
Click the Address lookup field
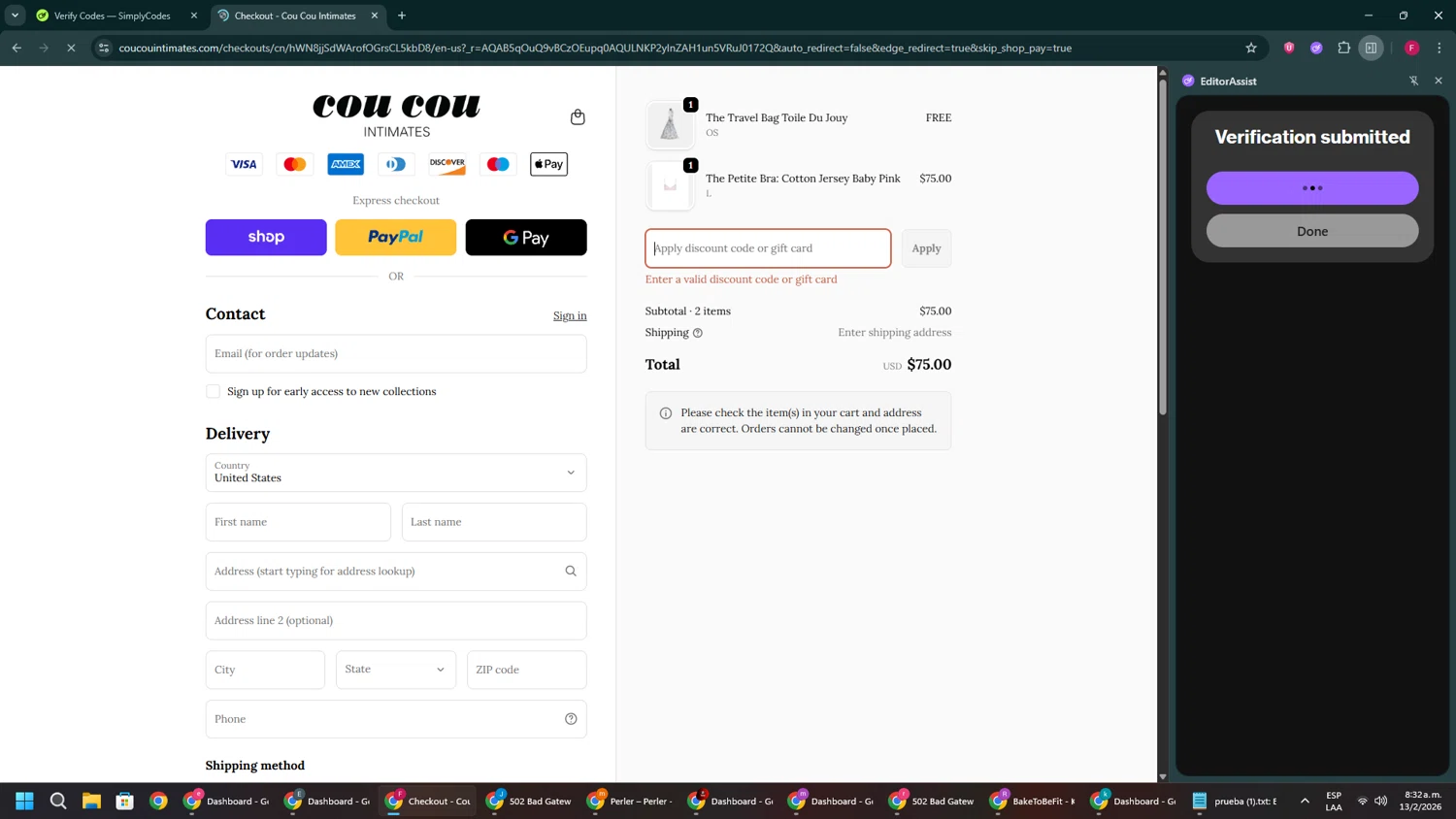tap(396, 572)
